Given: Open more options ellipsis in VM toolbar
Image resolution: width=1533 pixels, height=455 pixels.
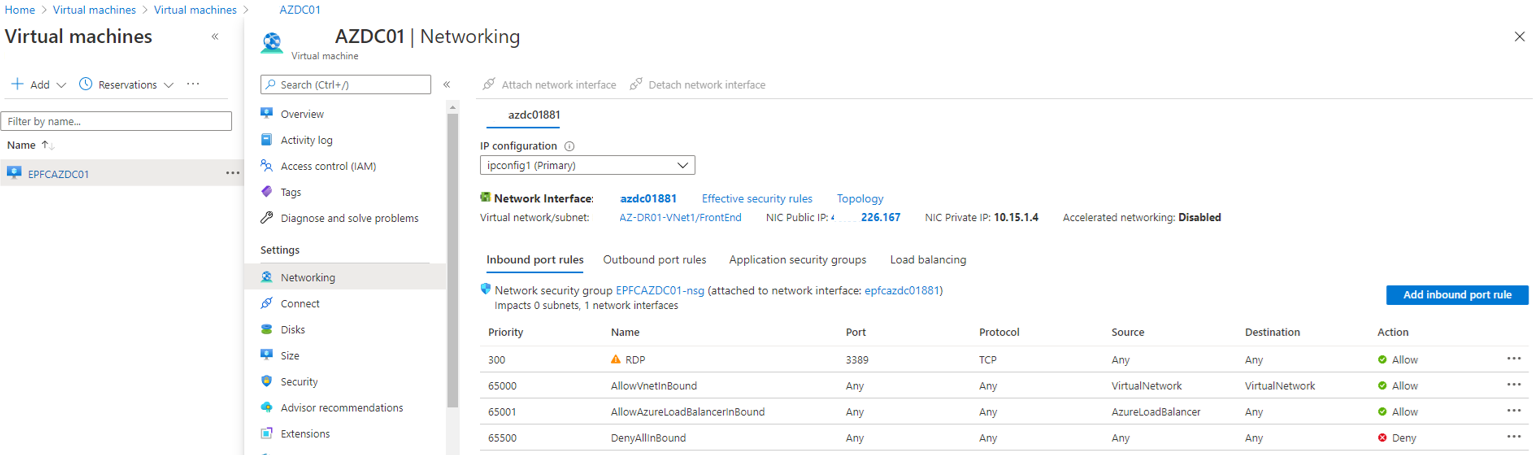Looking at the screenshot, I should pyautogui.click(x=193, y=84).
